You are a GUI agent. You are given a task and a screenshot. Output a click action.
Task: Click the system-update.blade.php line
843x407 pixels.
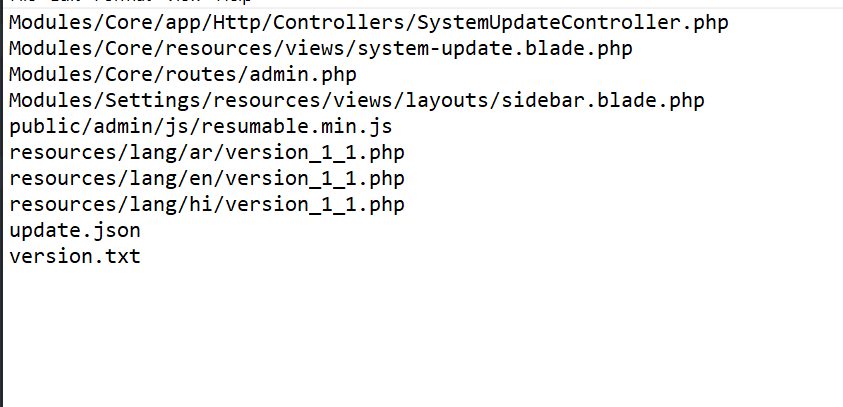click(320, 47)
